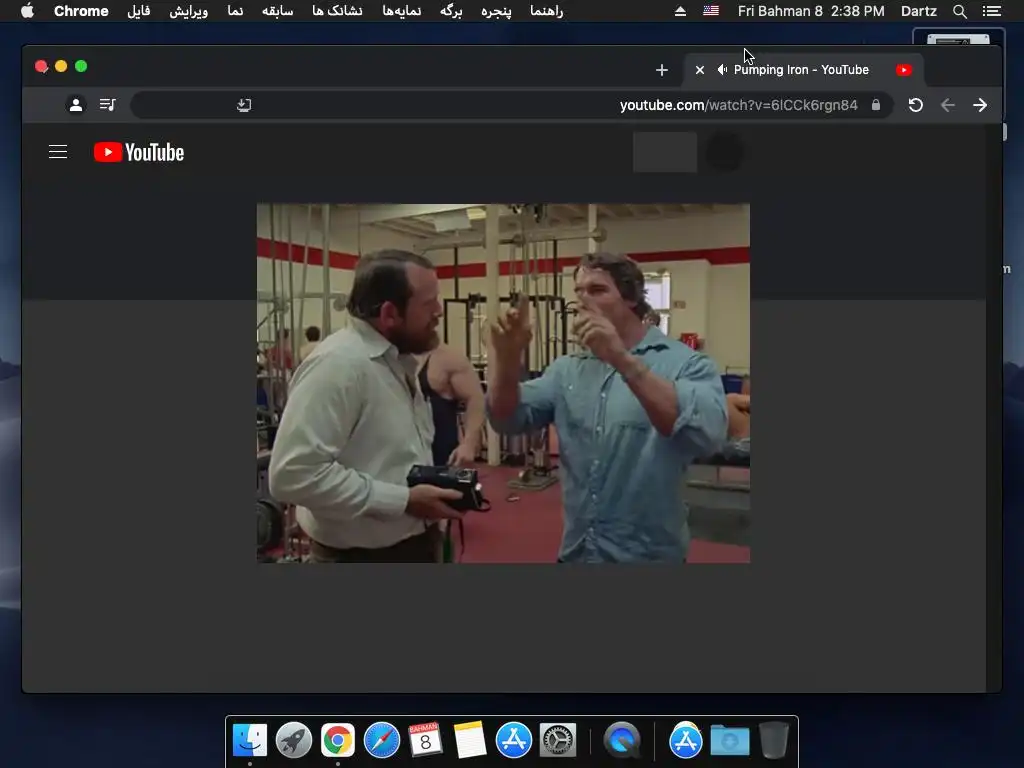
Task: Open the نشانک ها menu
Action: point(337,11)
